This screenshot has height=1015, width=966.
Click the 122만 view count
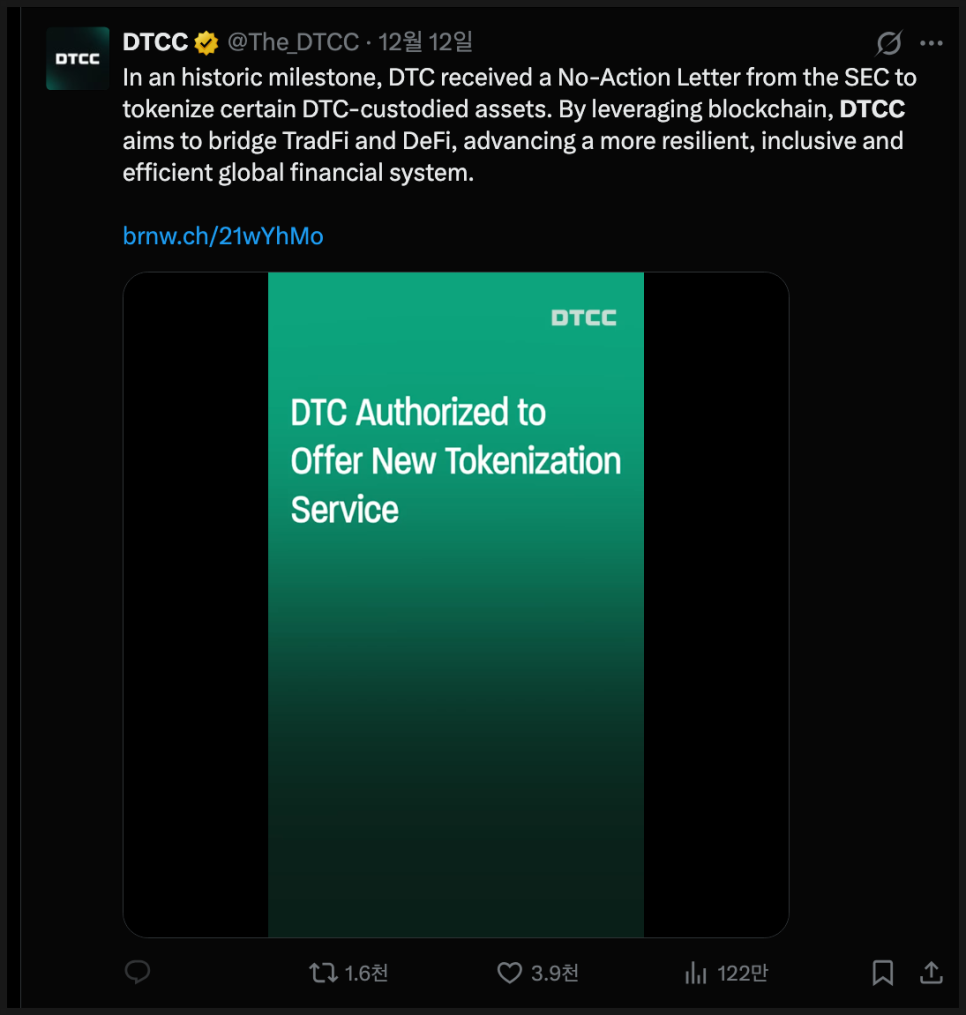click(x=742, y=973)
